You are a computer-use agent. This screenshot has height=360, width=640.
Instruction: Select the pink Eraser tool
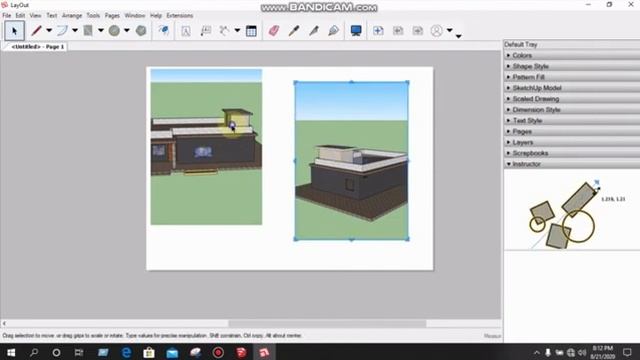273,31
